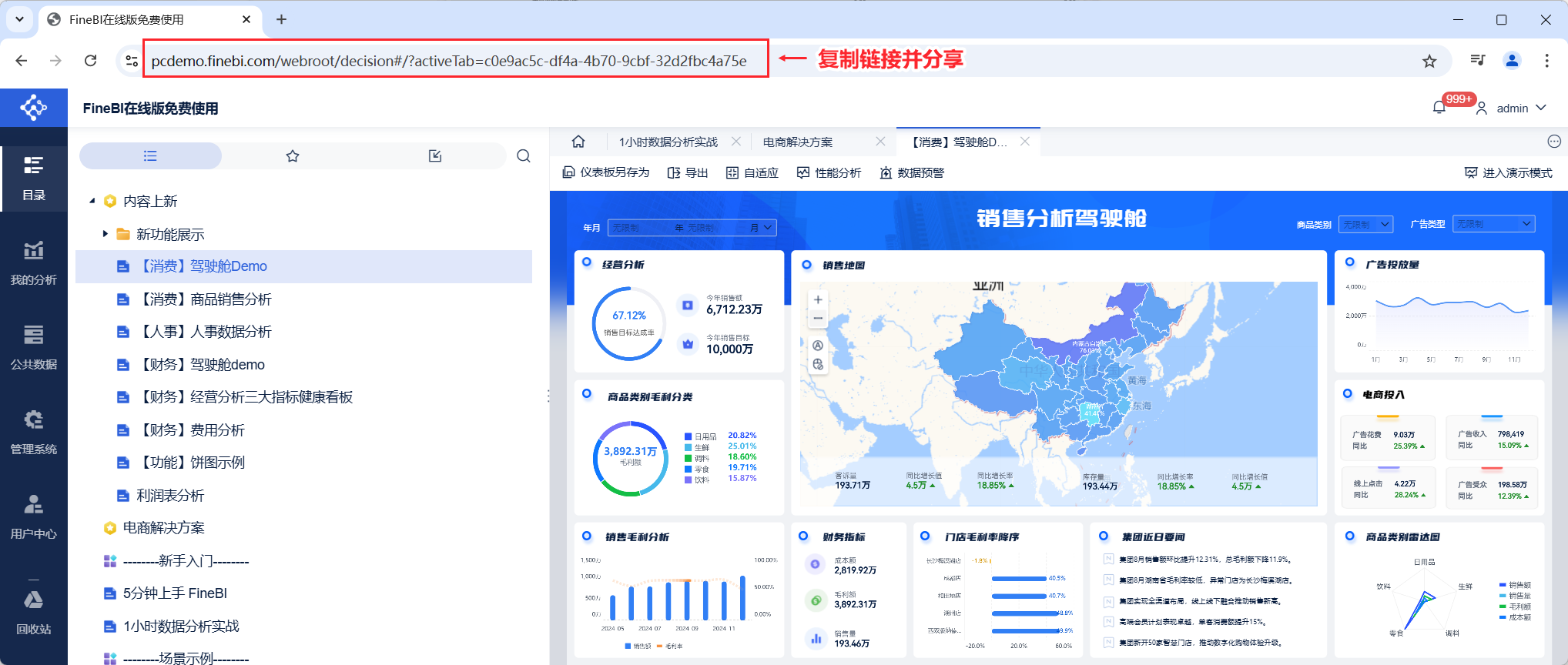This screenshot has height=665, width=1568.
Task: Open the 商品类别 dropdown filter
Action: coord(1365,224)
